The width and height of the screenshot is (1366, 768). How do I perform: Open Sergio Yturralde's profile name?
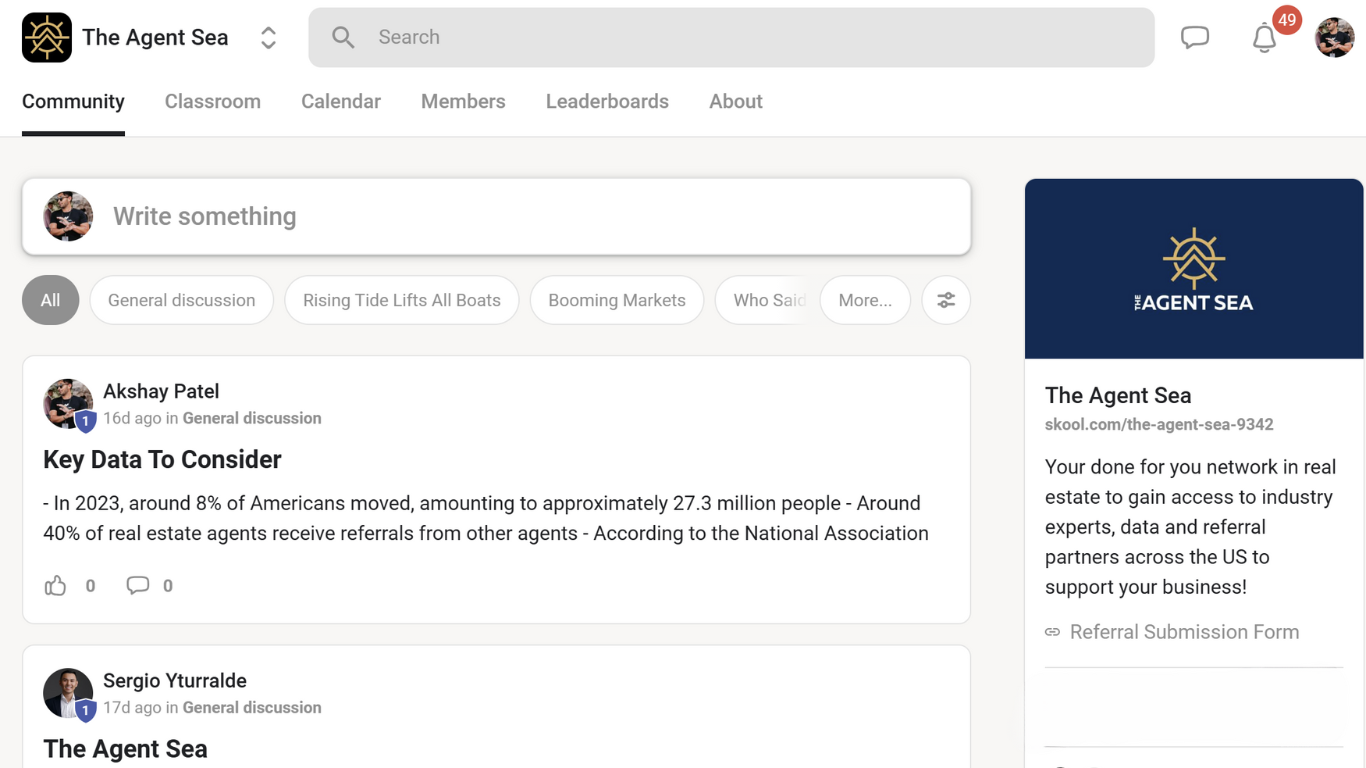pos(175,681)
